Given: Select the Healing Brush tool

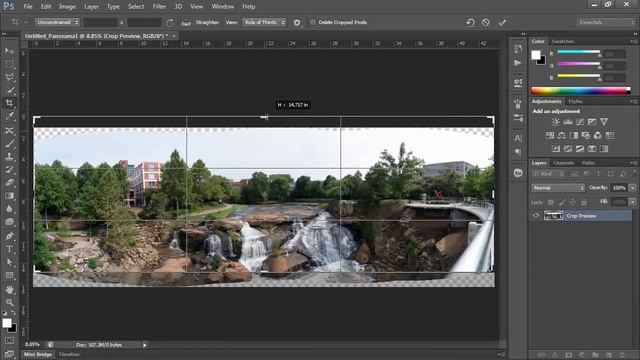Looking at the screenshot, I should click(9, 130).
